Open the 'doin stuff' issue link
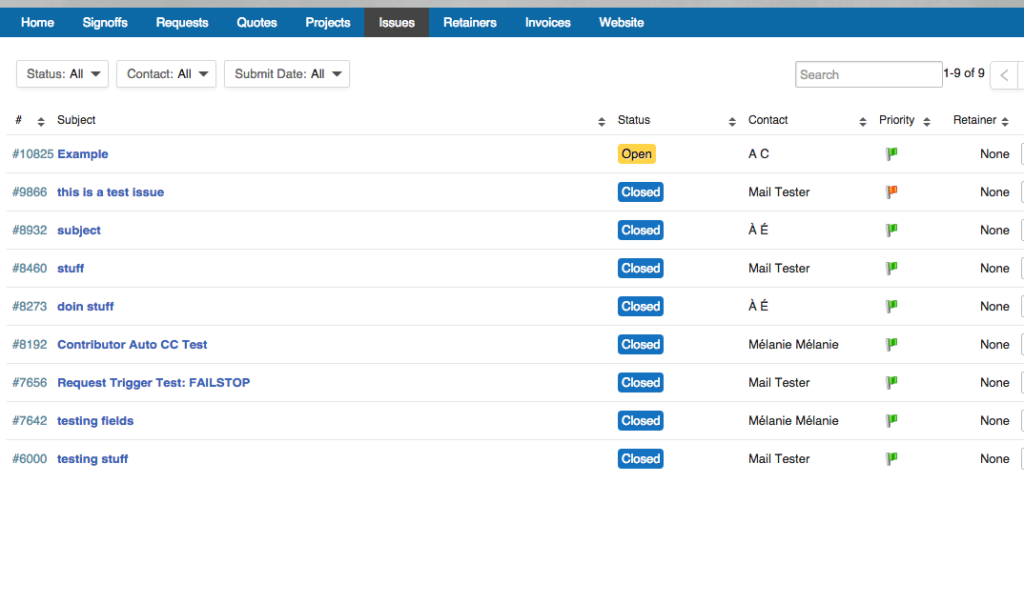 [86, 306]
